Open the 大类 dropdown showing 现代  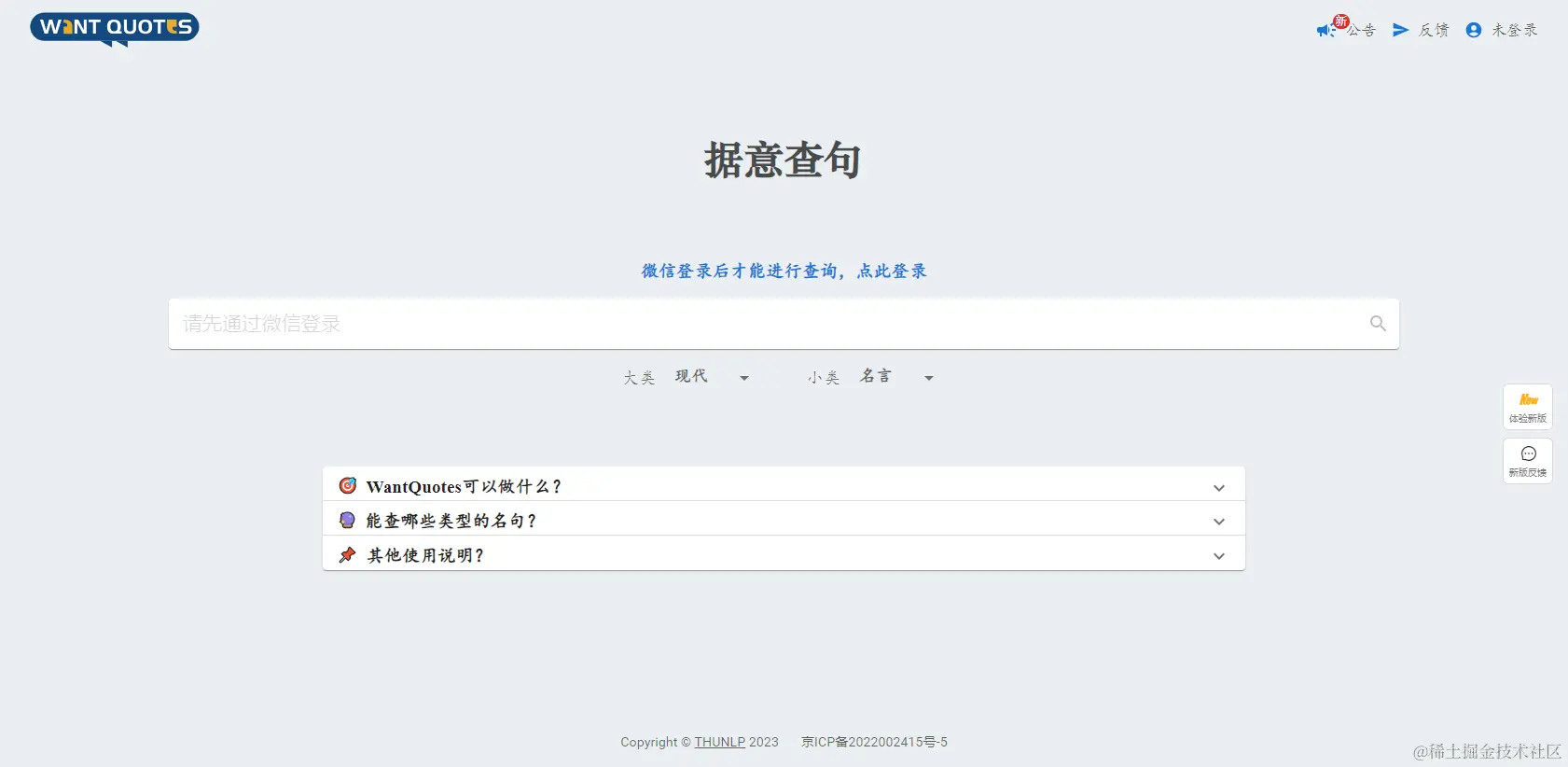[713, 377]
